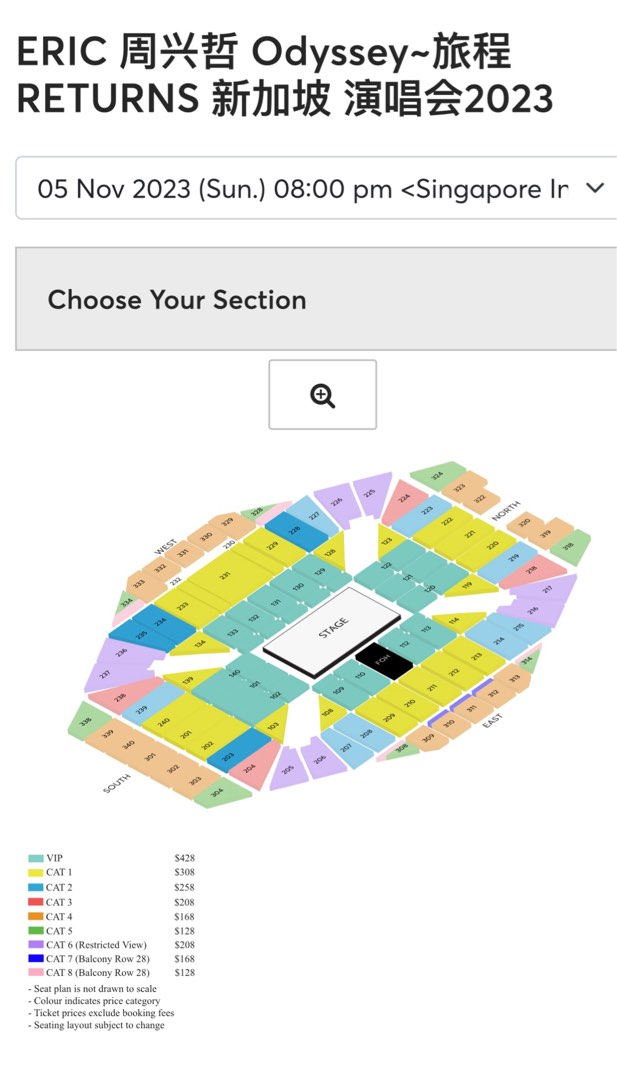Image resolution: width=617 pixels, height=1080 pixels.
Task: Click the CAT 6 (Restricted View) legend text
Action: (96, 944)
